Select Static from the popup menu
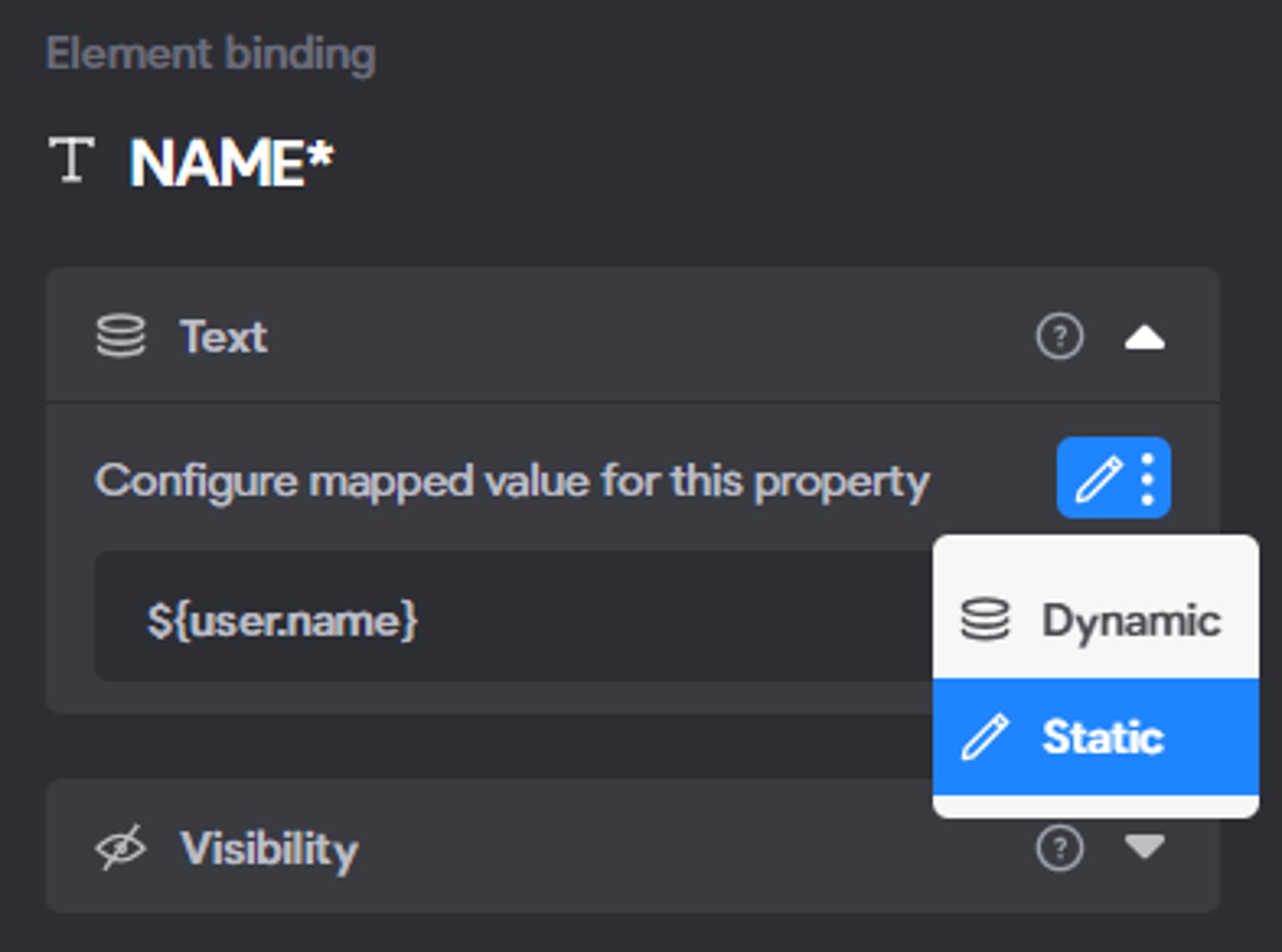This screenshot has width=1282, height=952. point(1096,736)
